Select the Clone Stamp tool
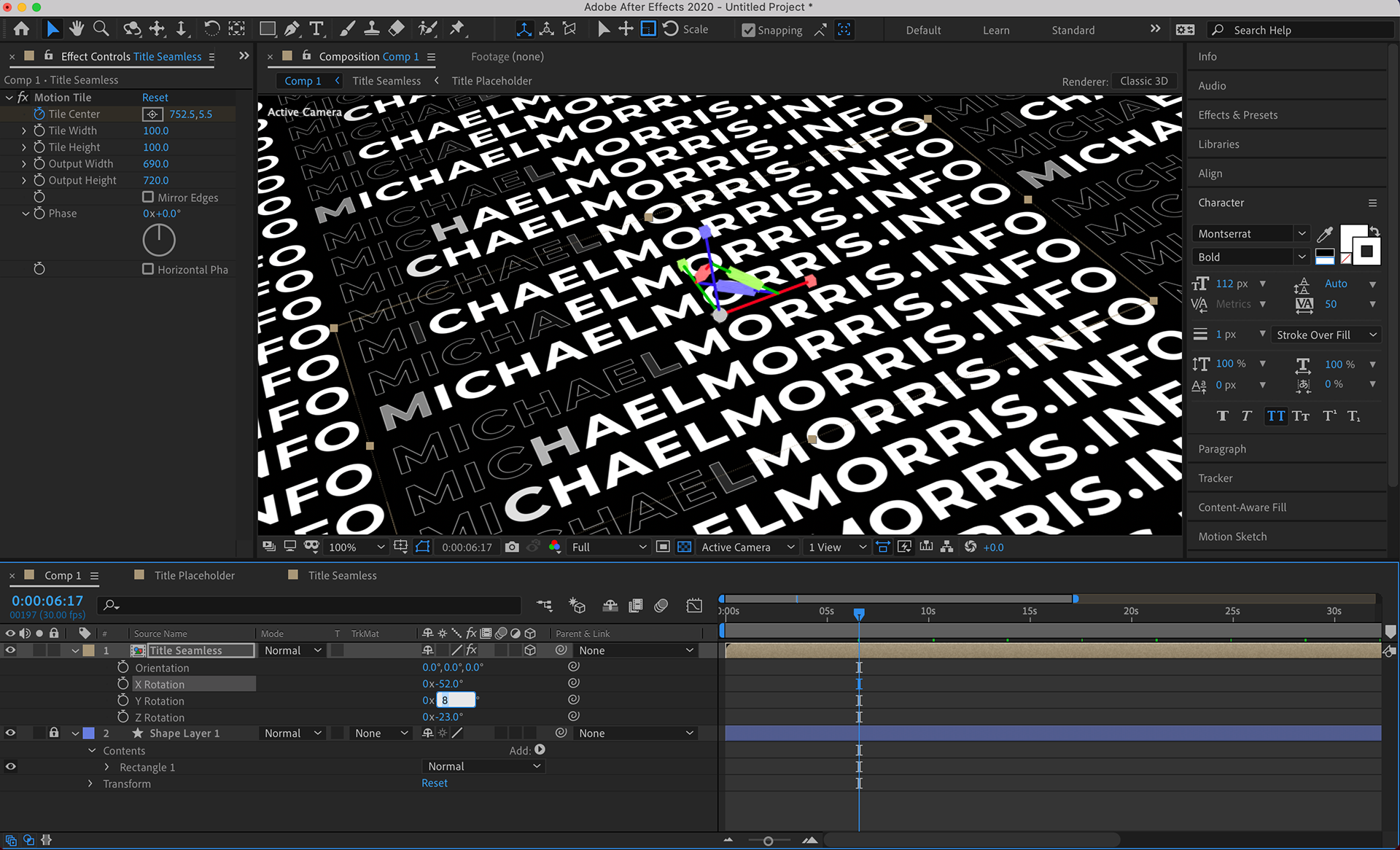1400x850 pixels. [x=372, y=29]
